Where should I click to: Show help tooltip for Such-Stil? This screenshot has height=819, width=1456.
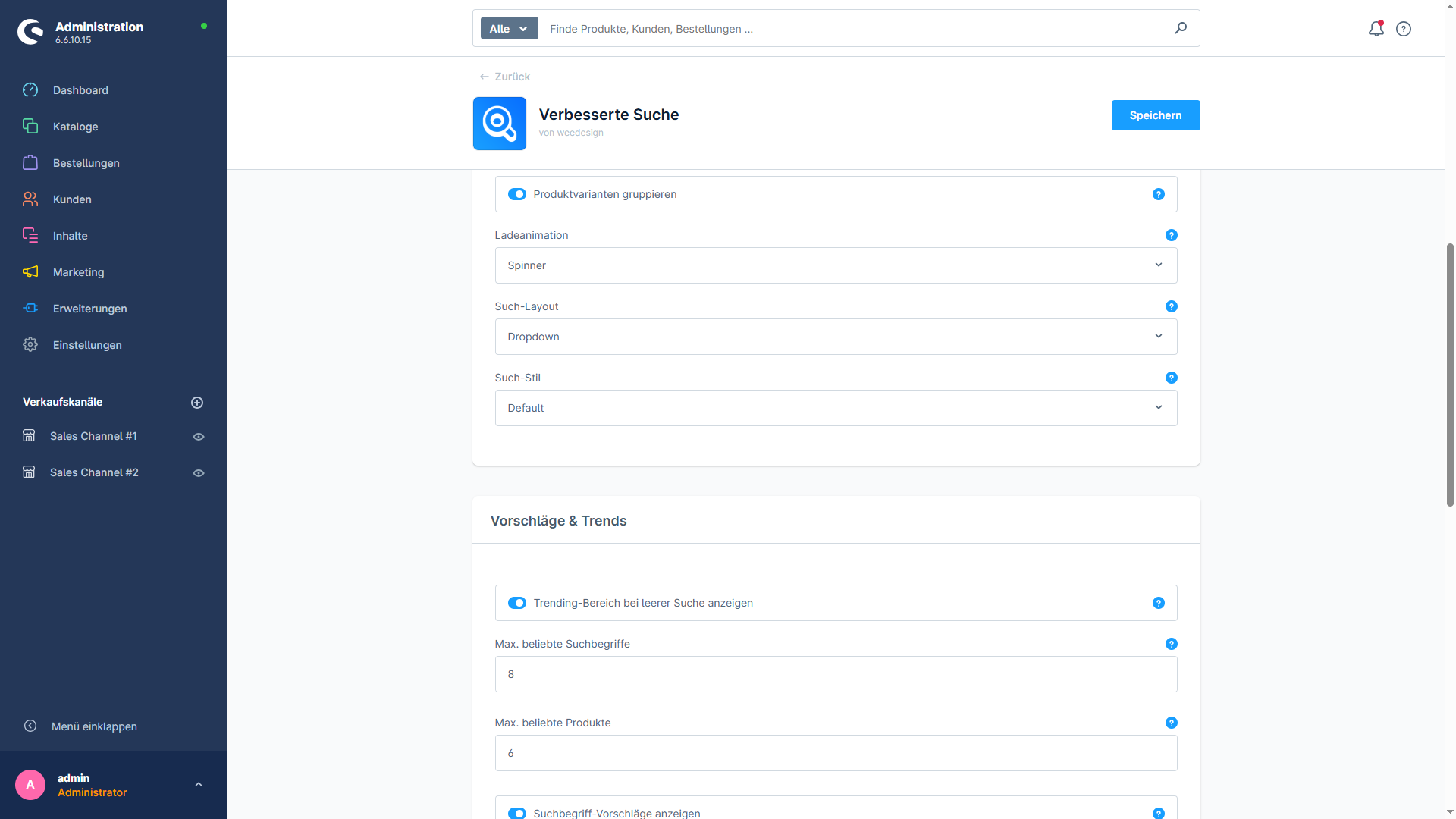[x=1171, y=378]
